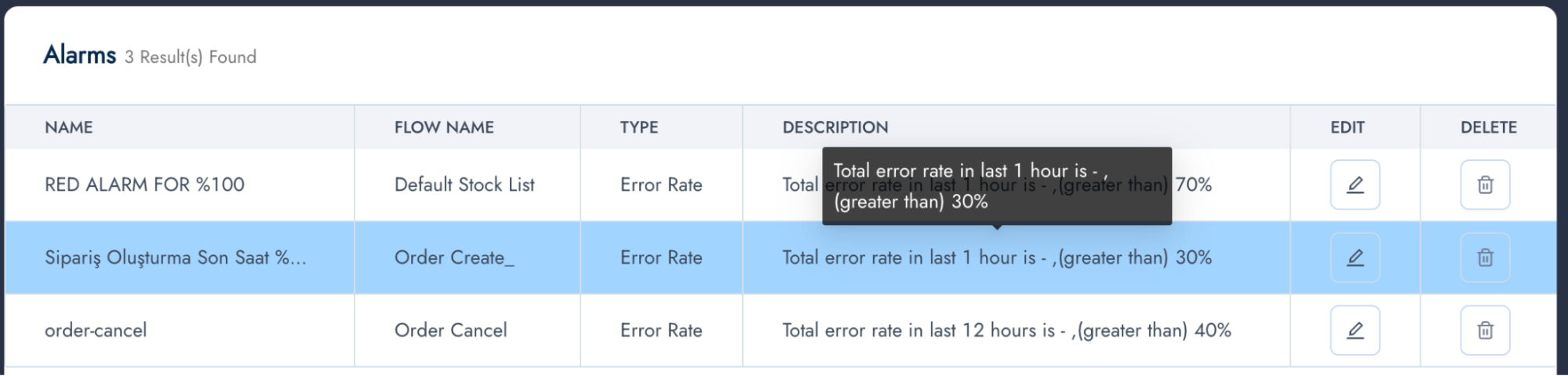Click the Error Rate type in order-cancel row
Viewport: 1568px width, 376px height.
coord(661,330)
